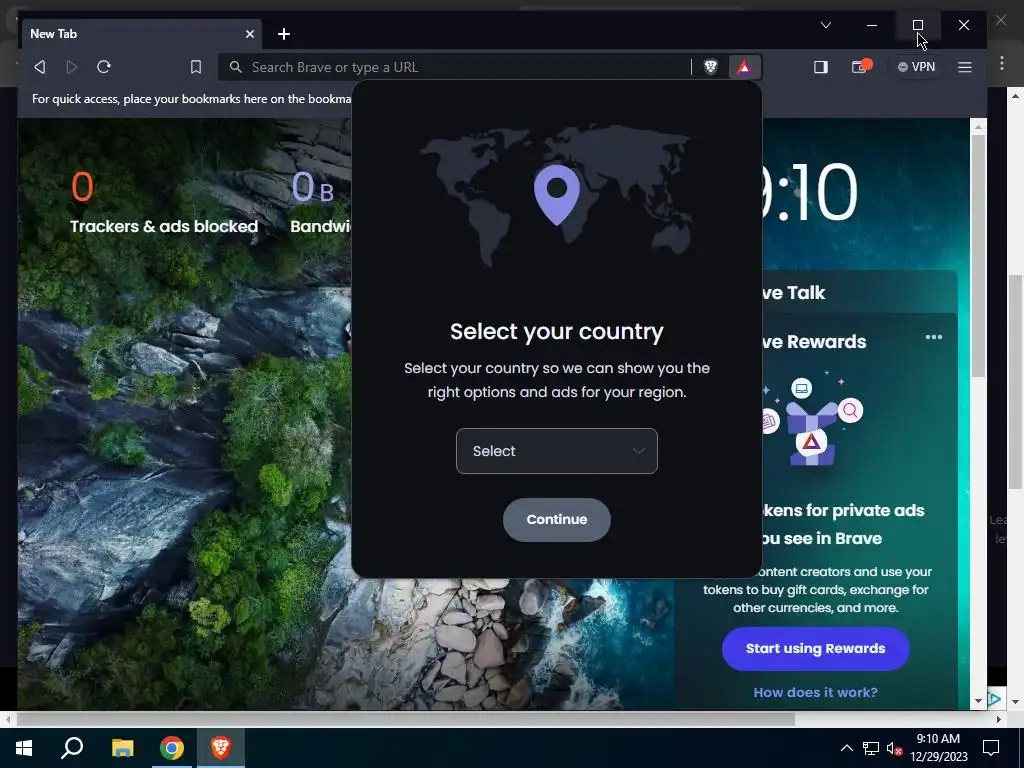Click Start using Rewards button

pos(815,648)
